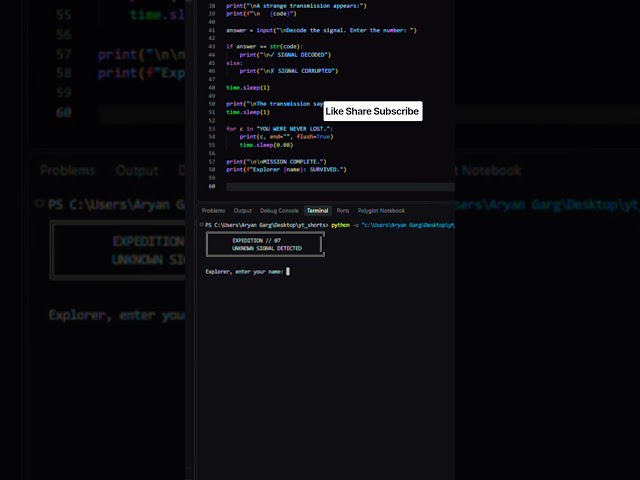Click the terminal prompt after "enter your name:"
Image resolution: width=640 pixels, height=480 pixels.
288,271
